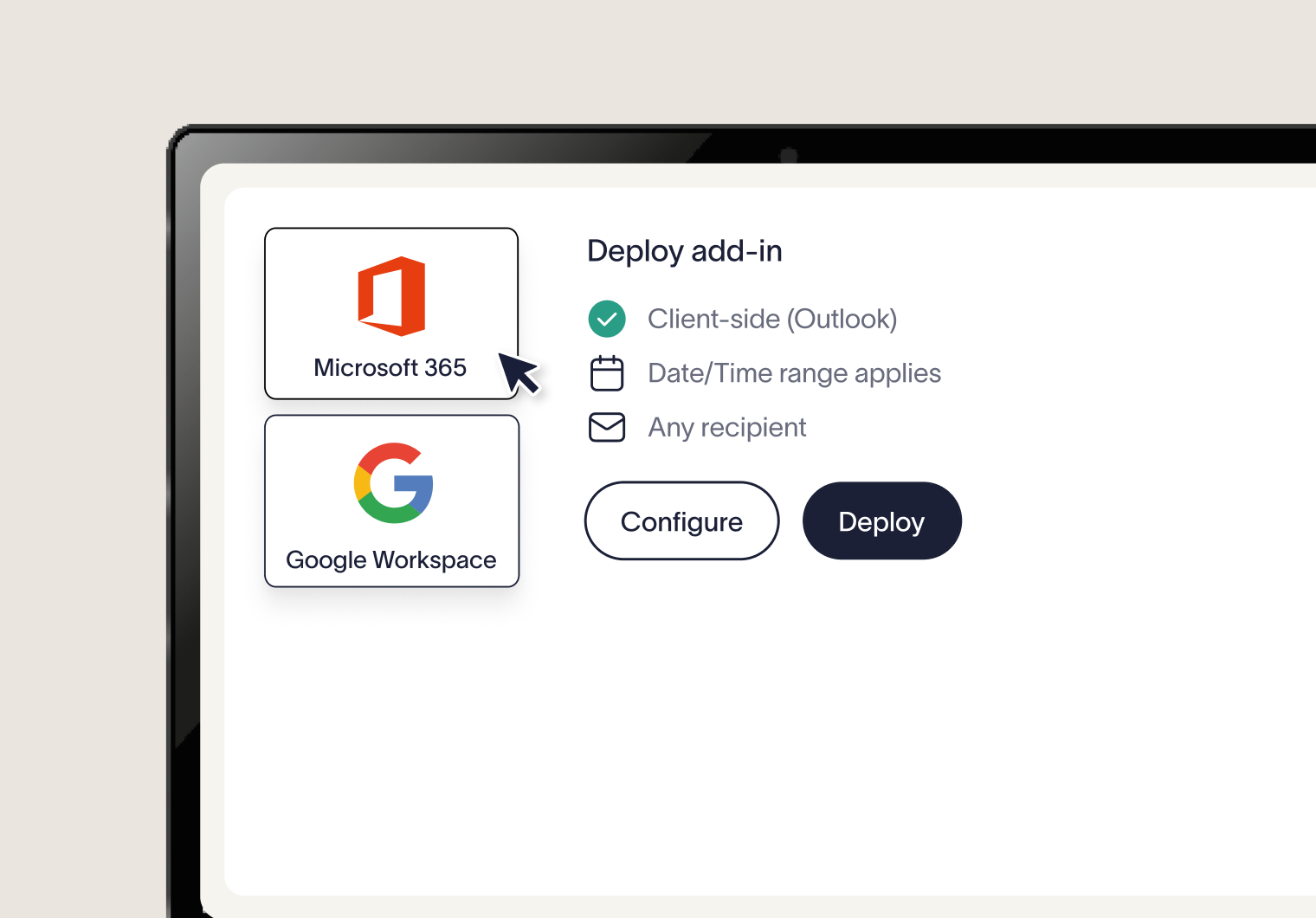Viewport: 1316px width, 918px height.
Task: Click the dark Deploy button
Action: [882, 520]
